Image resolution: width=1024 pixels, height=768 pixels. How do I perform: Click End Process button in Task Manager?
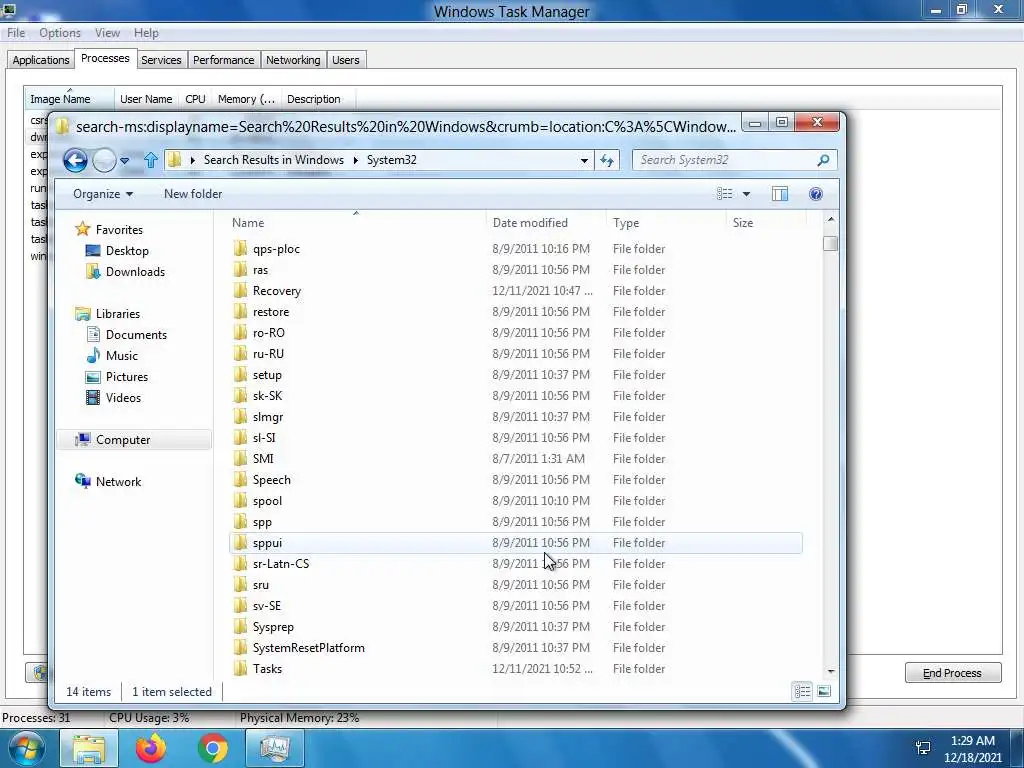(952, 673)
